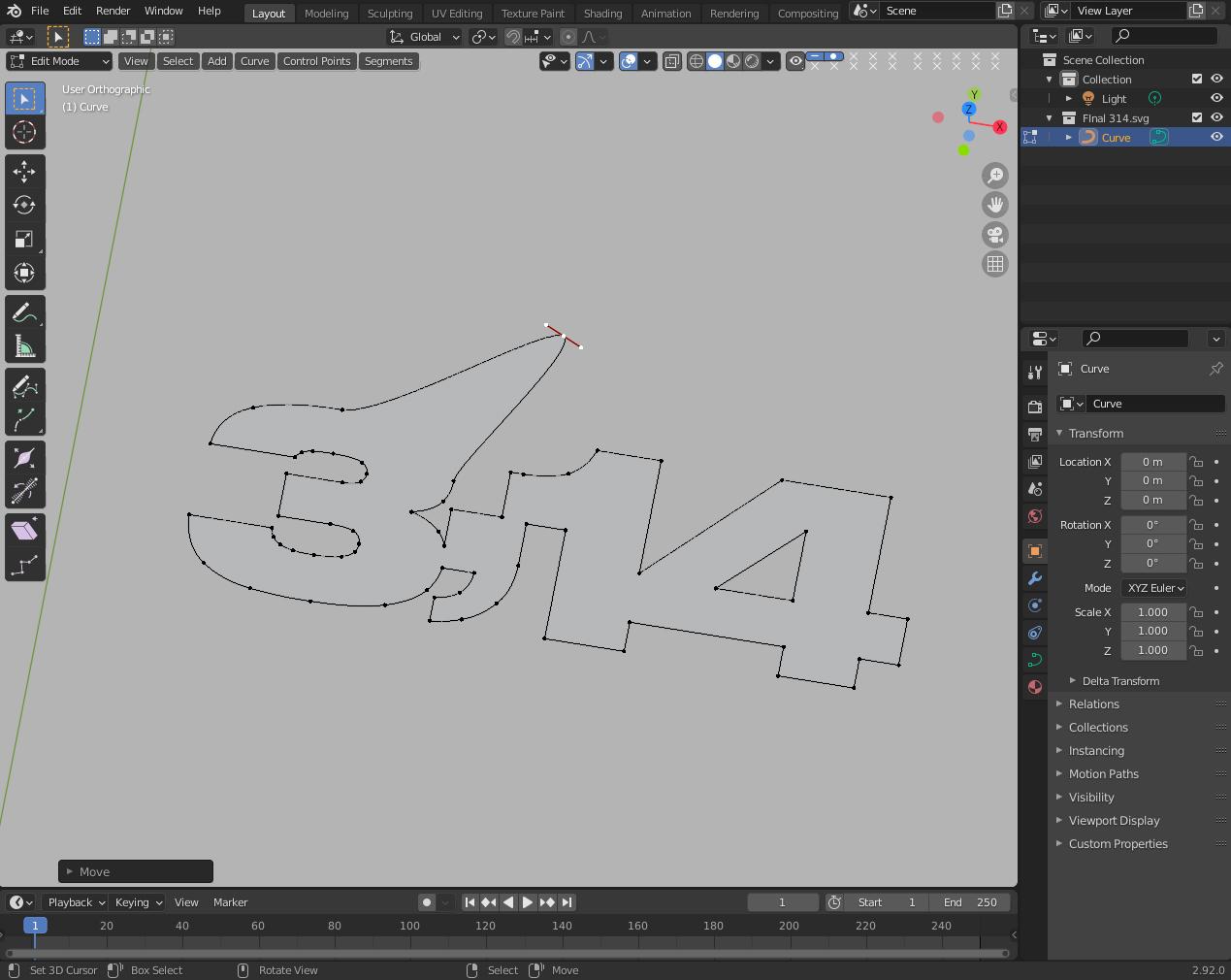Click the current frame number field
Screen dimensions: 1231x980
(783, 902)
